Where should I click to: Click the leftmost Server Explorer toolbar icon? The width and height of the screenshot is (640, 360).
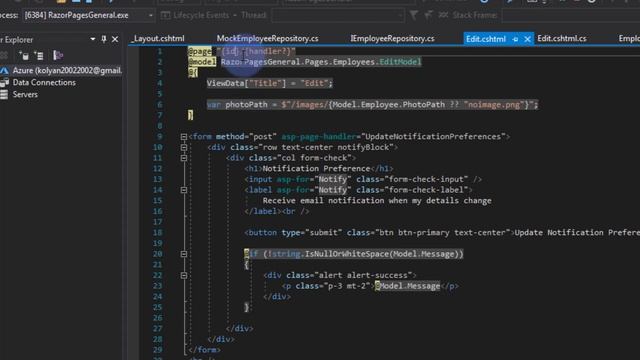pos(4,56)
